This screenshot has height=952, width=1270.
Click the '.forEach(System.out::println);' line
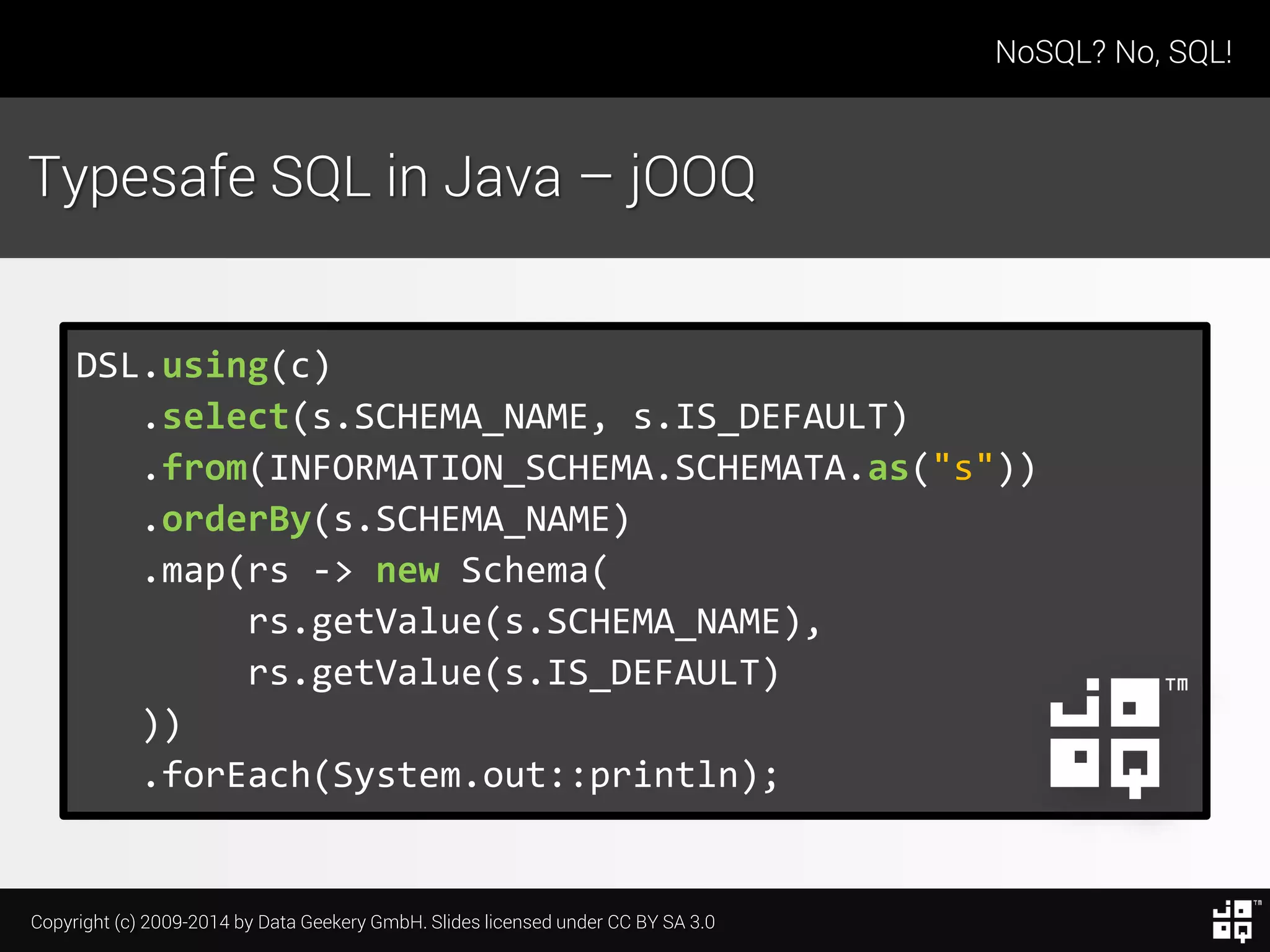(x=461, y=776)
